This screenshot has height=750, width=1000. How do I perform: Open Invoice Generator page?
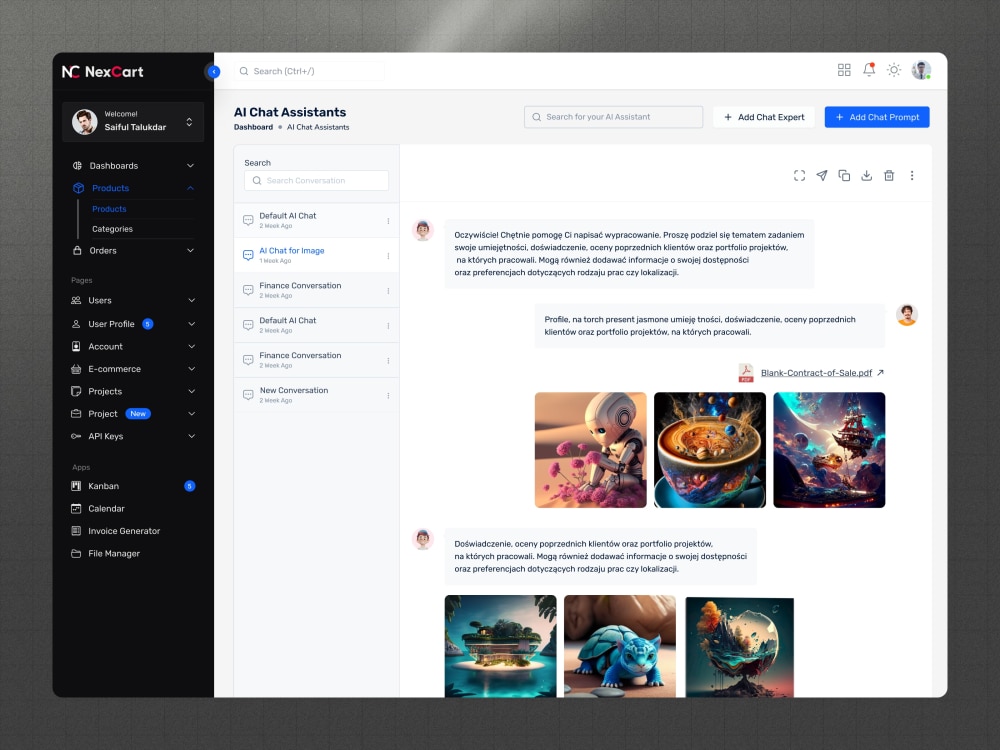[124, 531]
